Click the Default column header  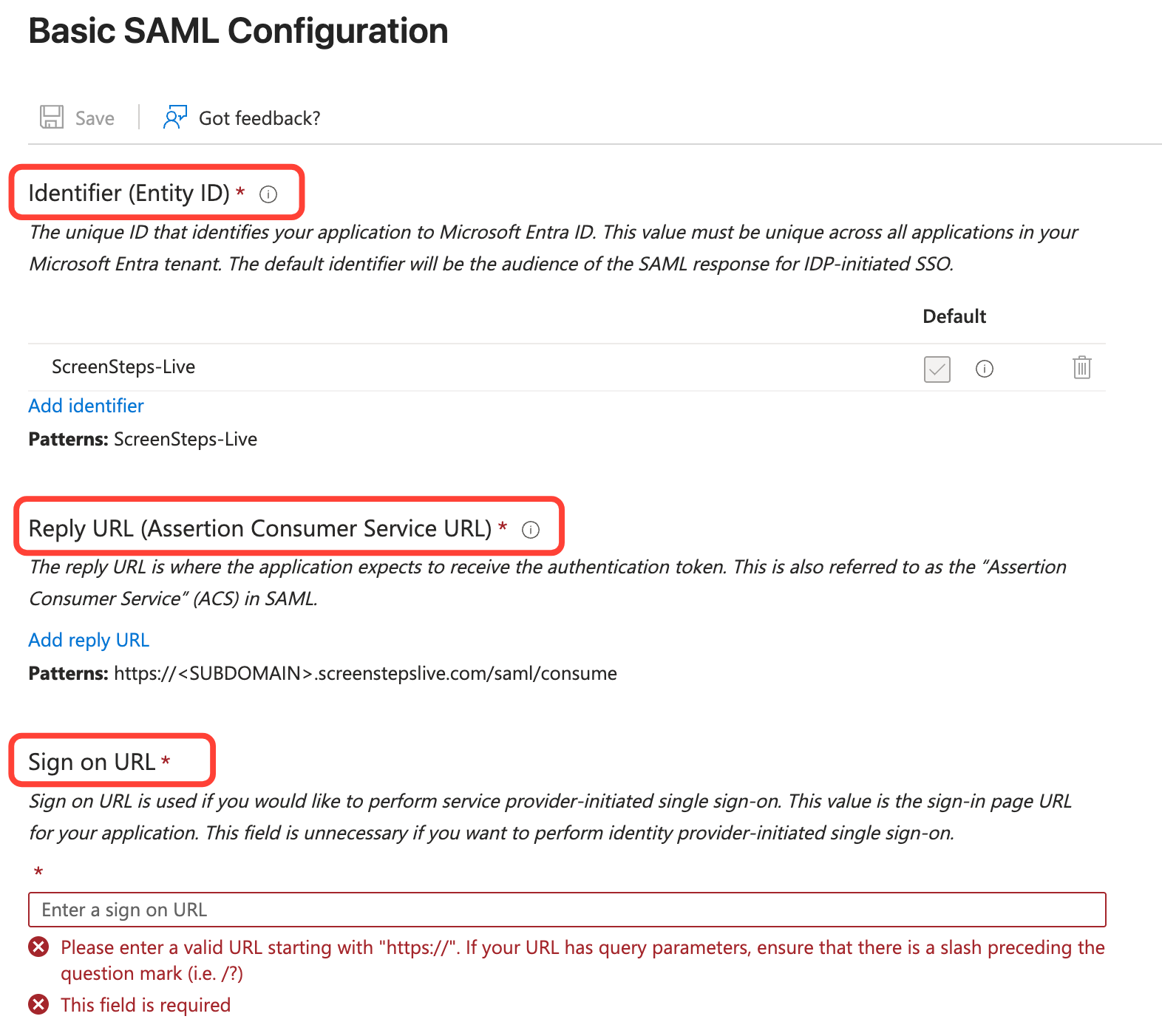click(x=954, y=316)
